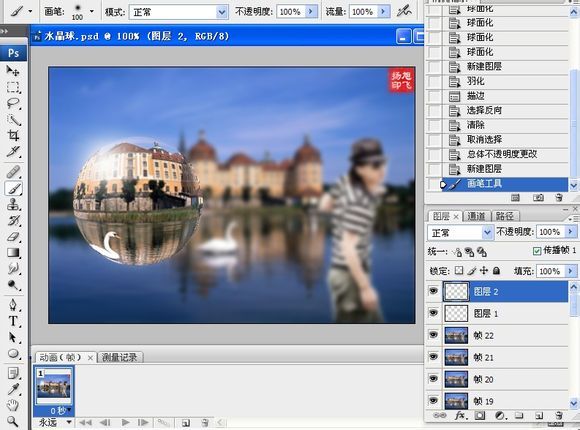Switch to the 测量记录 tab
The image size is (580, 430).
point(119,357)
